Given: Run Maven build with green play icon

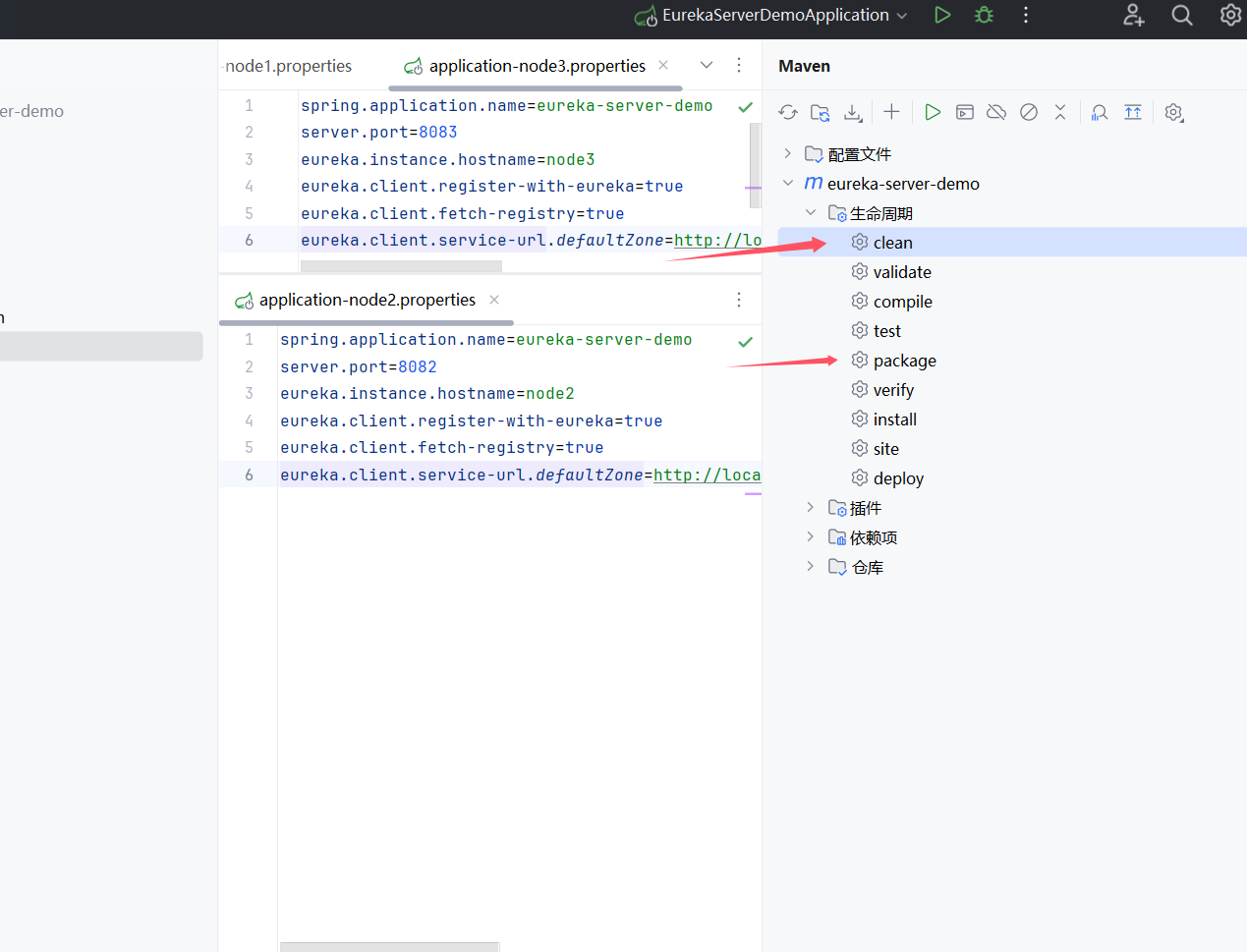Looking at the screenshot, I should (x=933, y=112).
